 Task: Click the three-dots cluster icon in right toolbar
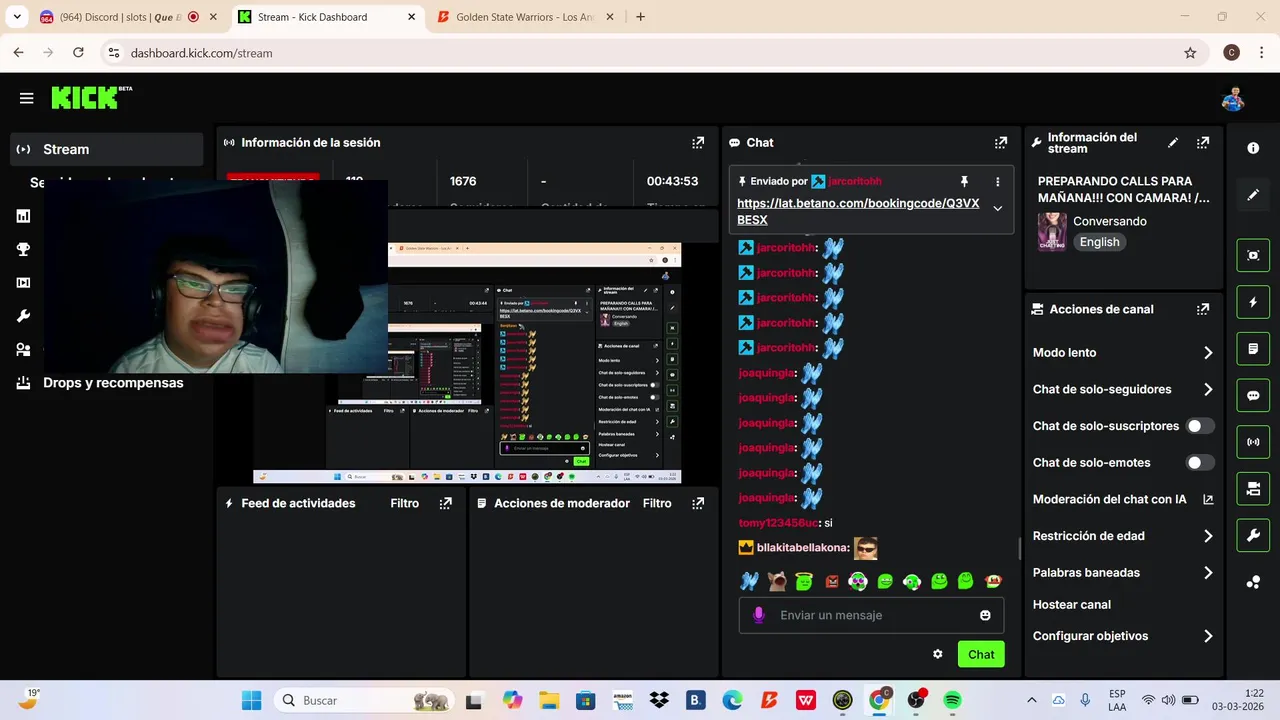1253,582
